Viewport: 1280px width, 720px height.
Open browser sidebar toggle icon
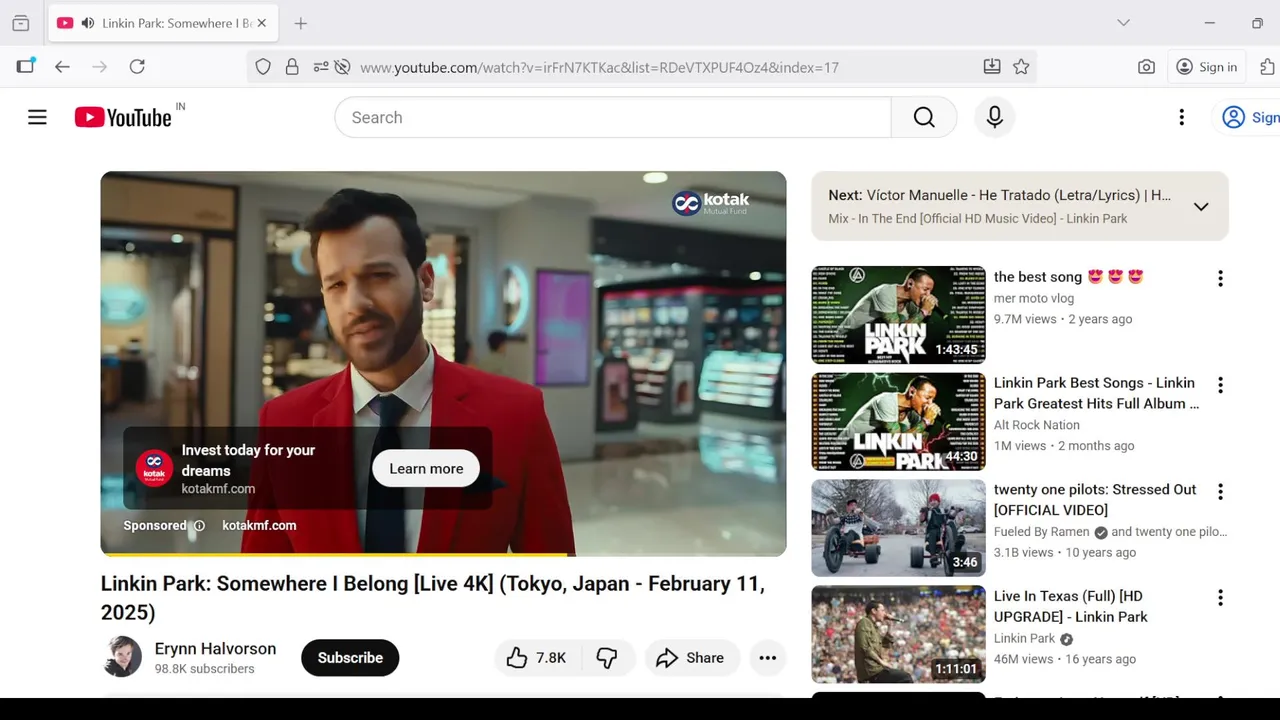pyautogui.click(x=25, y=66)
